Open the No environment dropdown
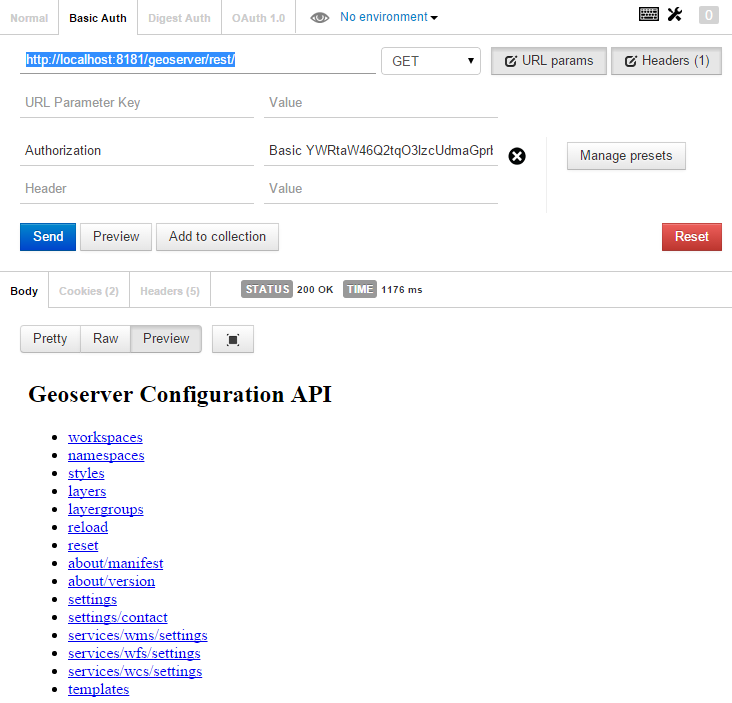This screenshot has width=732, height=703. (388, 17)
